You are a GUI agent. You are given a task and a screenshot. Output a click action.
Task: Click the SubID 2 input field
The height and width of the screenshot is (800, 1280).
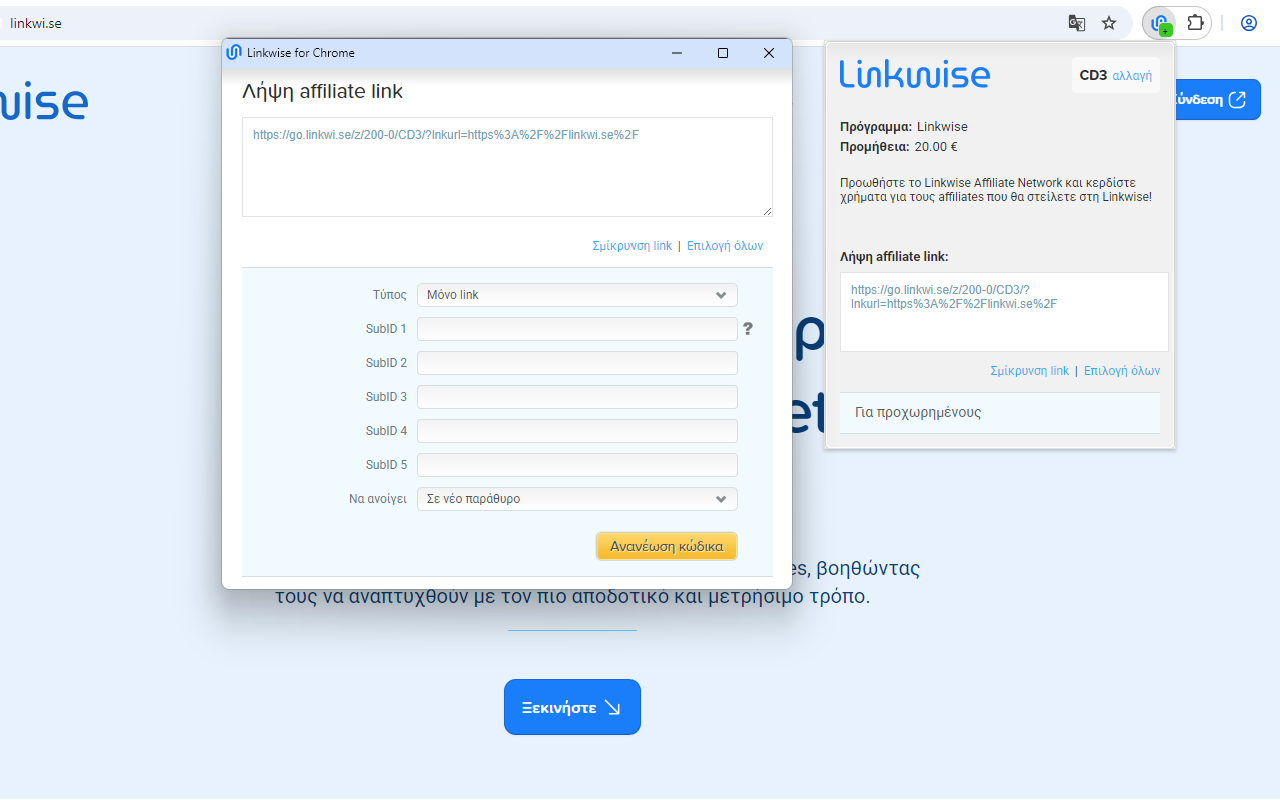coord(577,363)
